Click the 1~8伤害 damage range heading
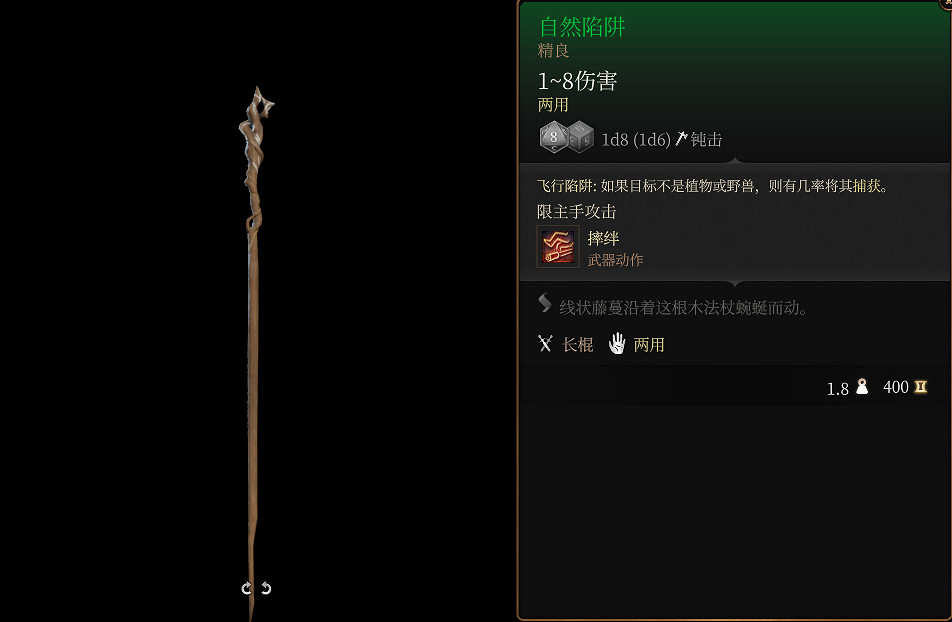 coord(577,81)
